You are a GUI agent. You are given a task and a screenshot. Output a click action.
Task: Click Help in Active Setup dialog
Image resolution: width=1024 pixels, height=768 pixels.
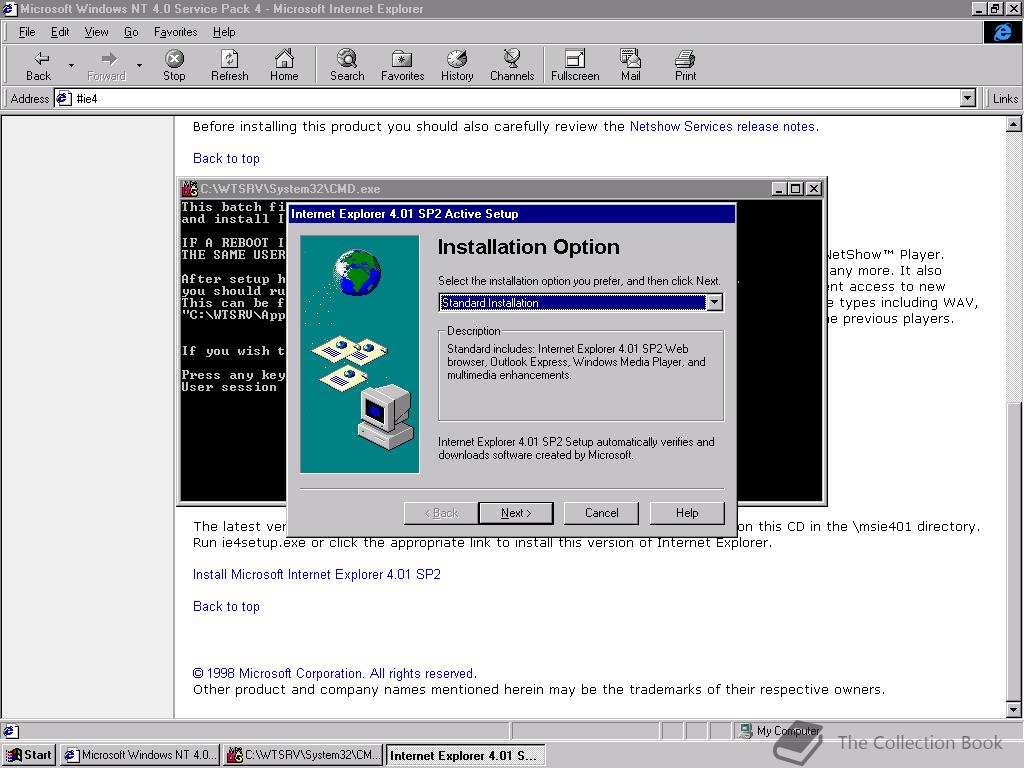click(x=687, y=513)
